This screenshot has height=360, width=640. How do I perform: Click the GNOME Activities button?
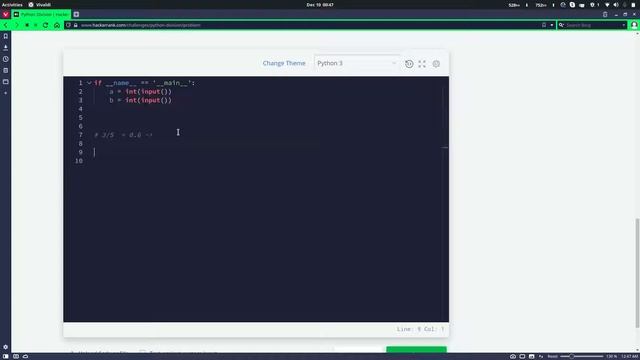(x=12, y=5)
